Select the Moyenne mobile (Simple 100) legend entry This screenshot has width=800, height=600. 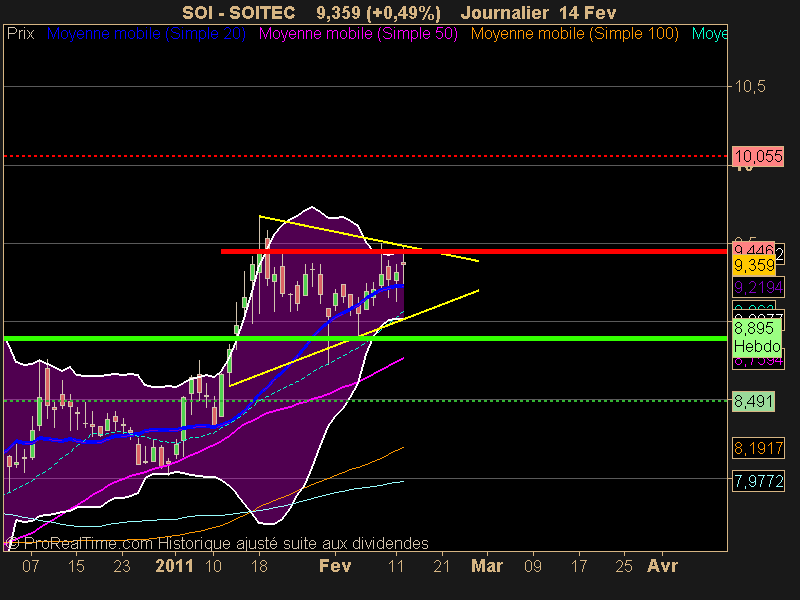click(x=574, y=34)
